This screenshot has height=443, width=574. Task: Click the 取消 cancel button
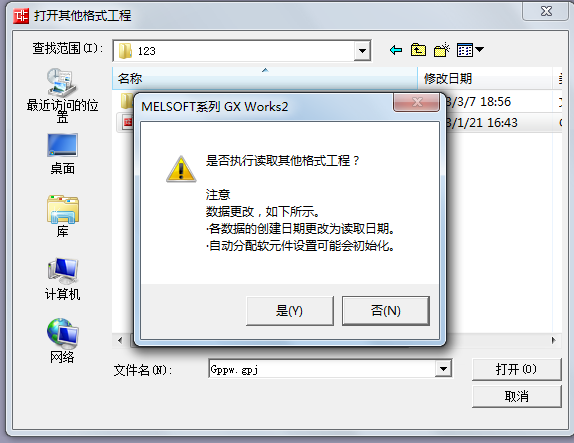pos(517,397)
